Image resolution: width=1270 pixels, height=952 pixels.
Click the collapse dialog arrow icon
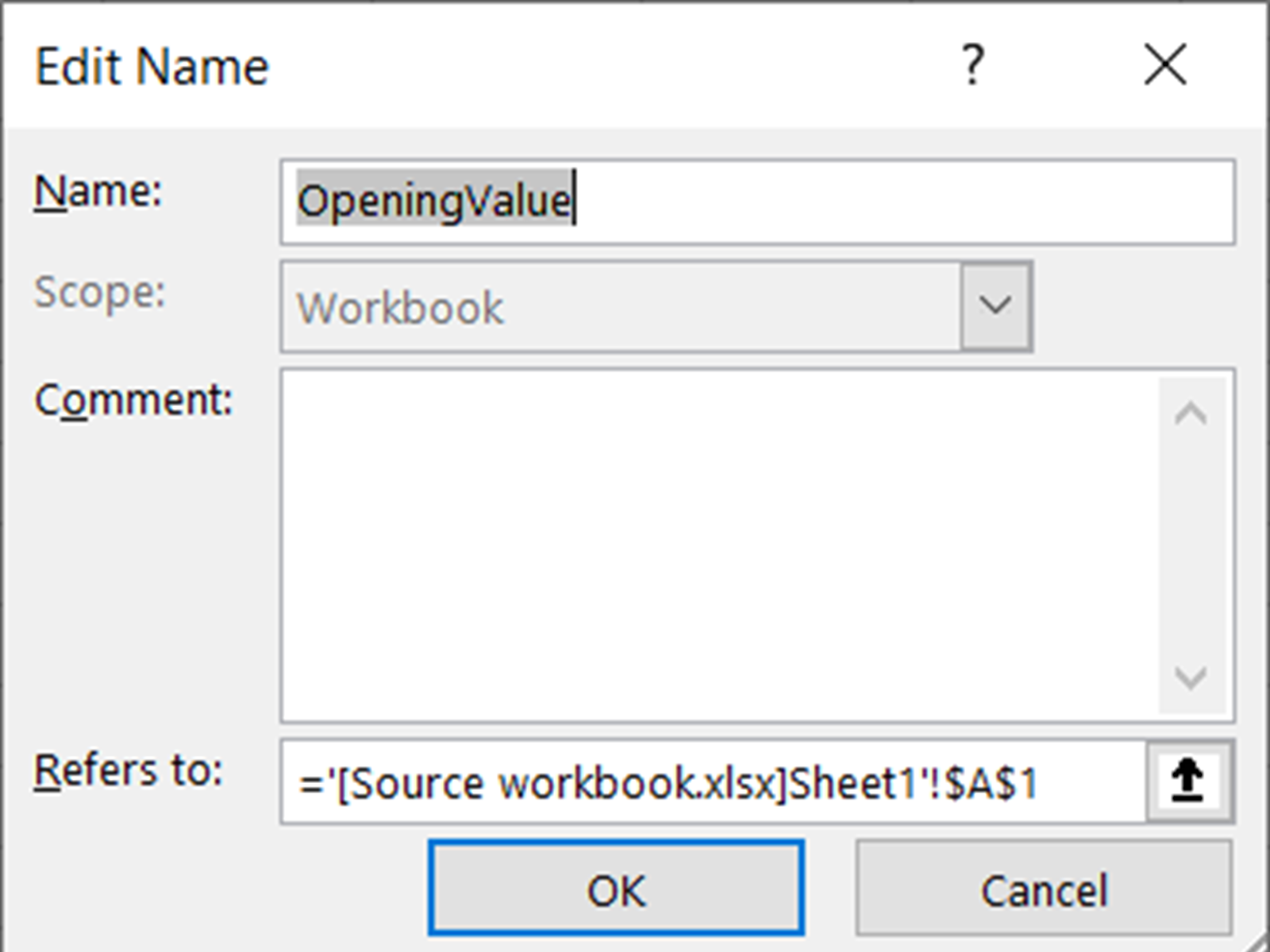pos(1188,781)
